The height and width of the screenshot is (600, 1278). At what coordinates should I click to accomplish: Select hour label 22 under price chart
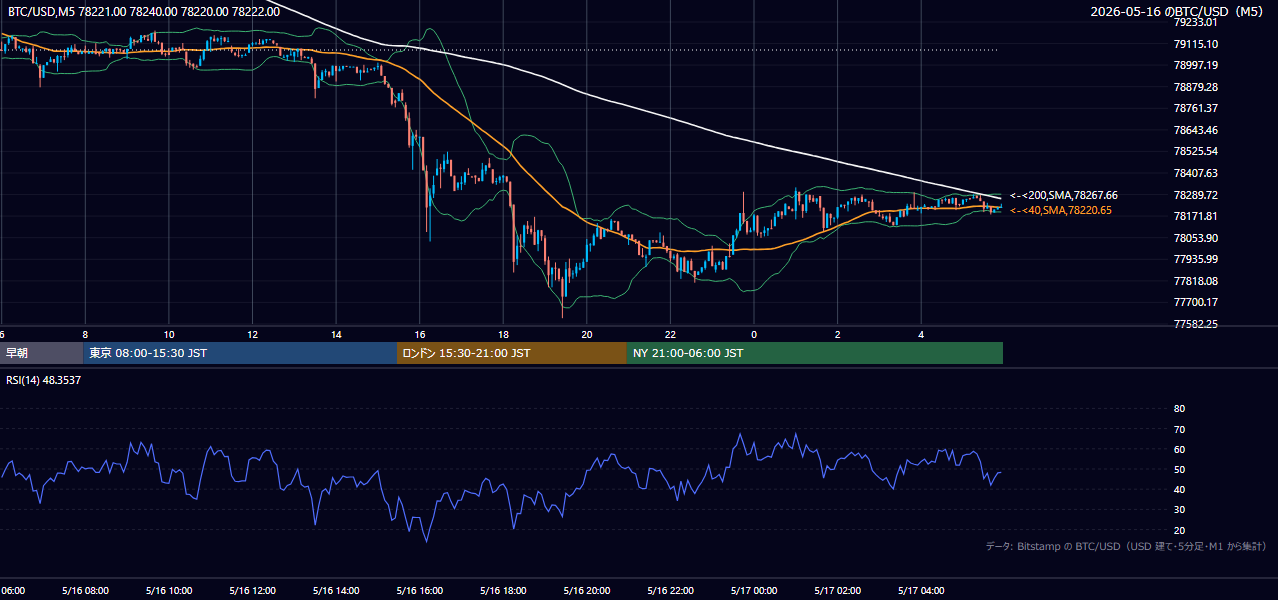pos(670,334)
